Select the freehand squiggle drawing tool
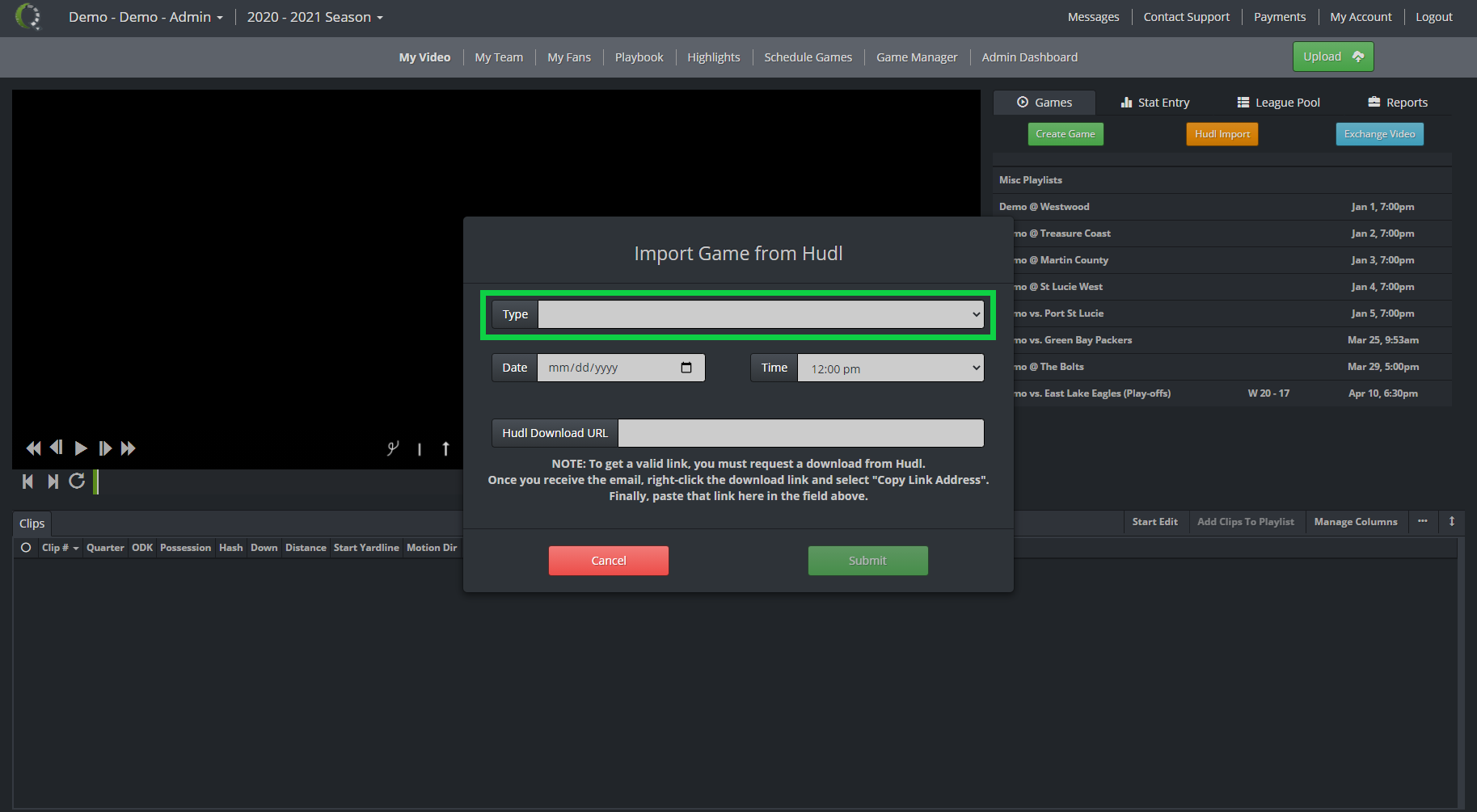The height and width of the screenshot is (812, 1477). click(x=393, y=448)
